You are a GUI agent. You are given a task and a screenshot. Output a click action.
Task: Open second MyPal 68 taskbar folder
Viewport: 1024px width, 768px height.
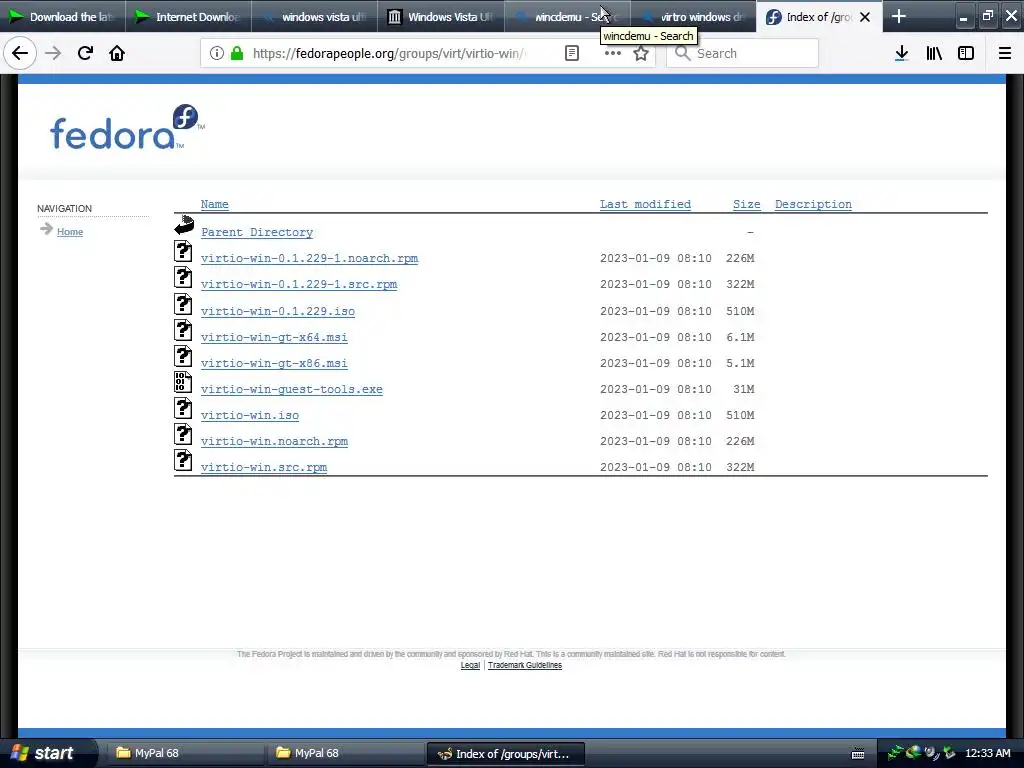(x=345, y=753)
